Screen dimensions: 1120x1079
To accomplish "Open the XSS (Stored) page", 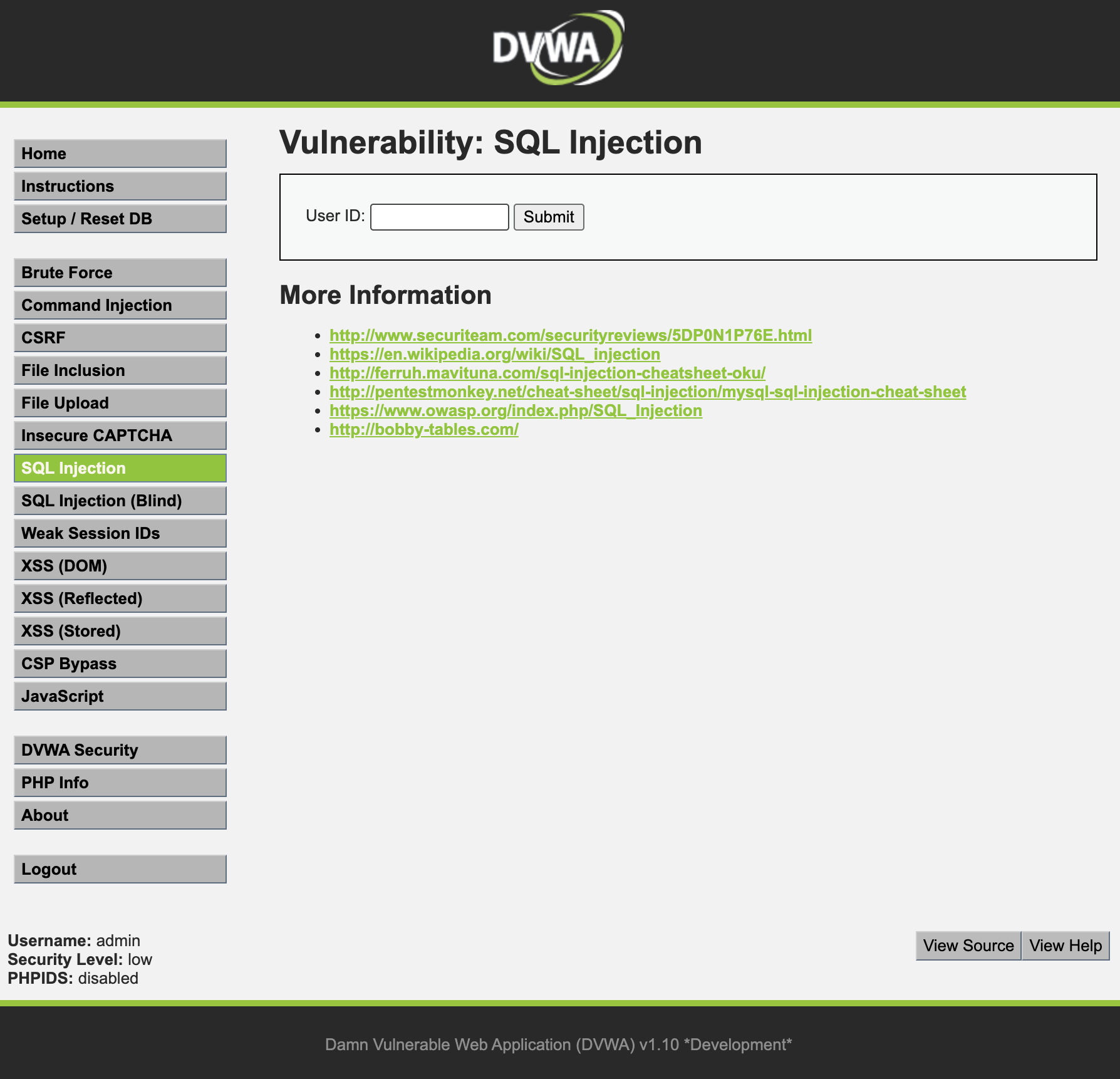I will 120,631.
